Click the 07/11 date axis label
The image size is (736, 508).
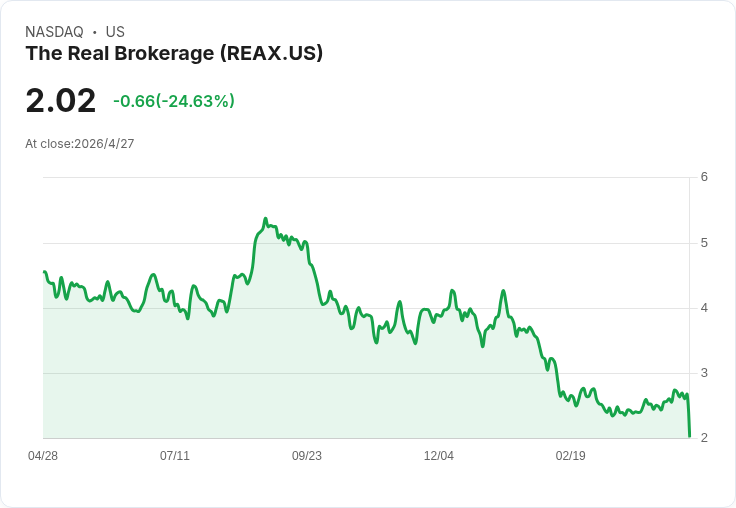pos(175,456)
